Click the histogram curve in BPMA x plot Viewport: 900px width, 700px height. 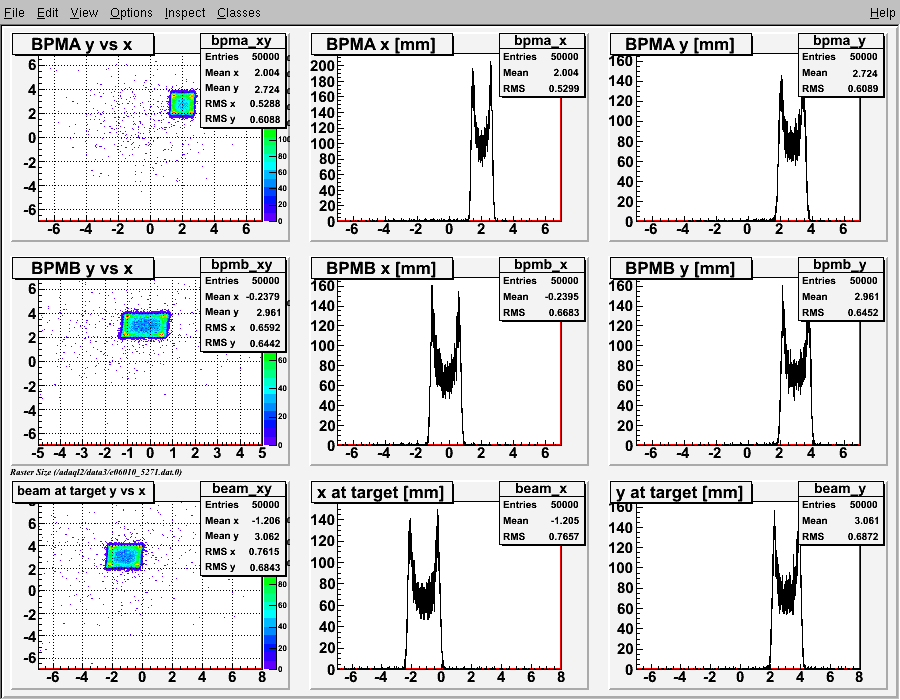(x=482, y=143)
